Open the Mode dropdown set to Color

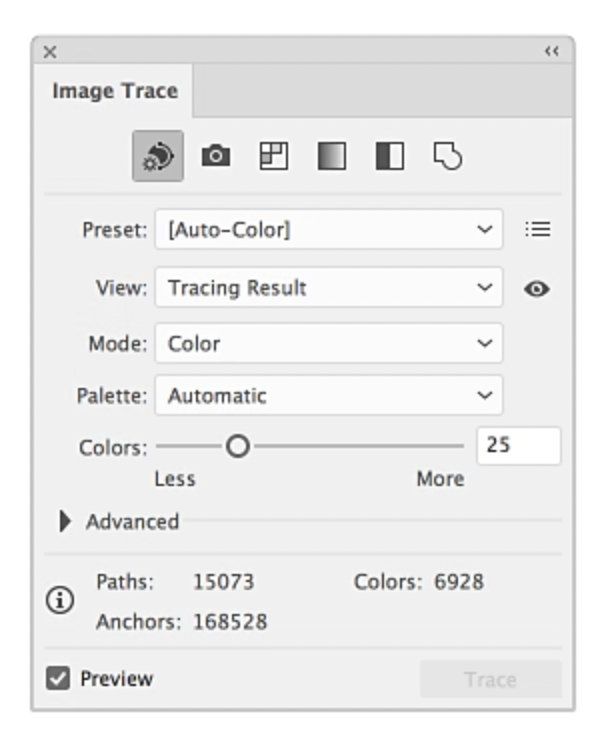coord(329,343)
